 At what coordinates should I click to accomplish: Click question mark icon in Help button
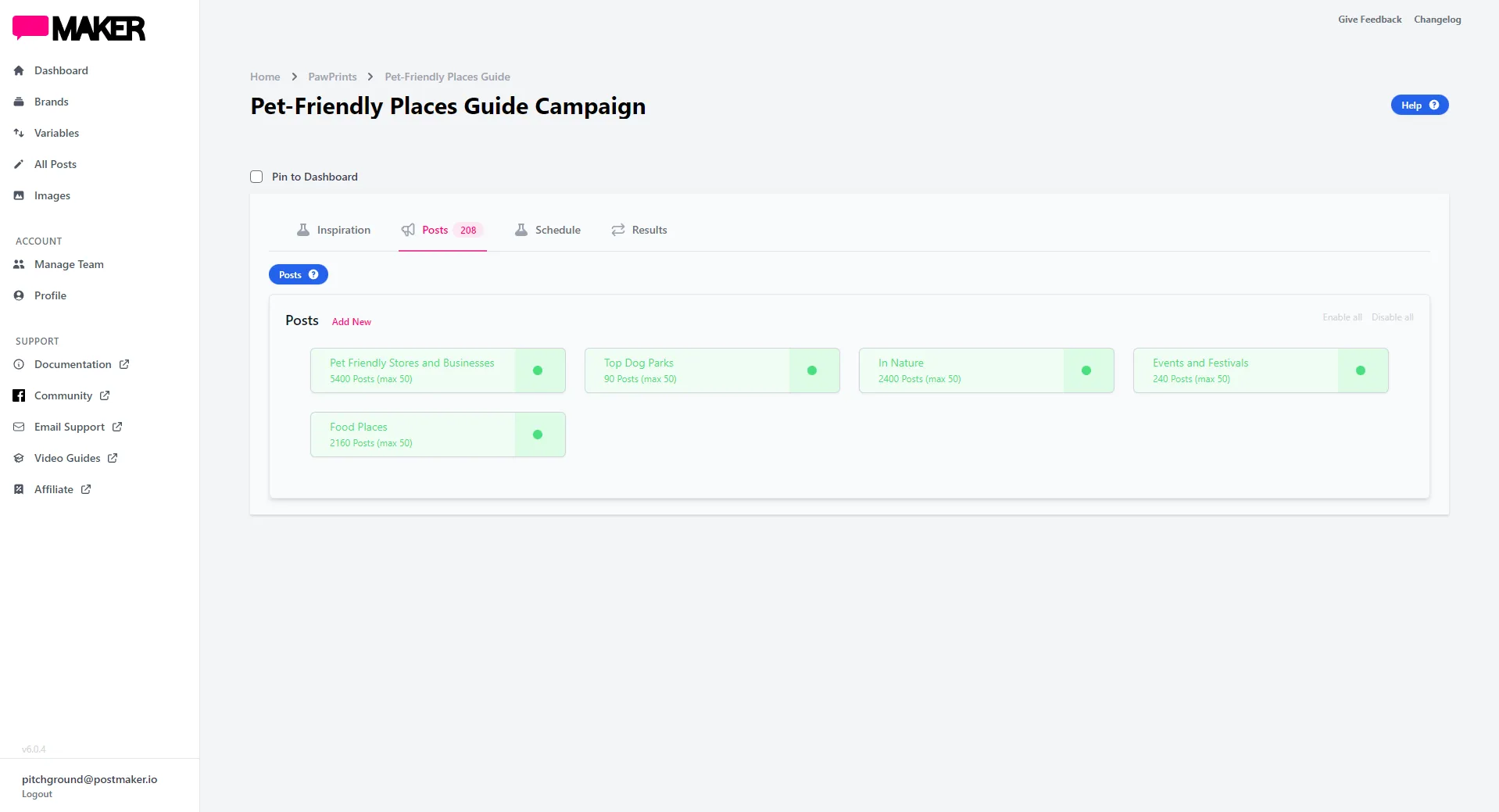click(x=1434, y=105)
